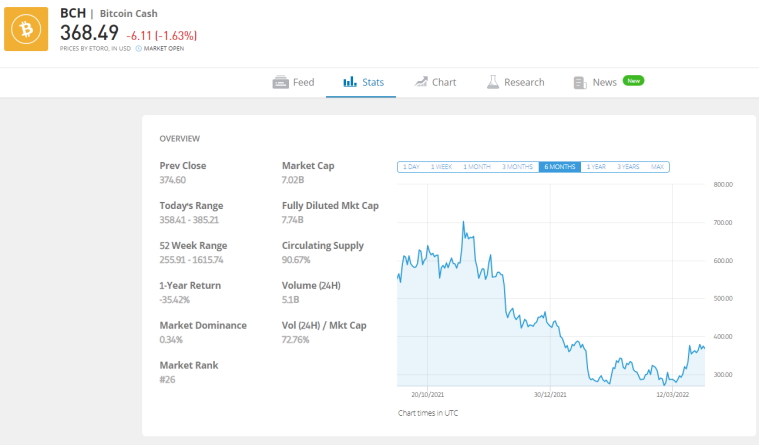The width and height of the screenshot is (759, 445).
Task: Click Market Dominance value 0.34%
Action: click(x=171, y=340)
